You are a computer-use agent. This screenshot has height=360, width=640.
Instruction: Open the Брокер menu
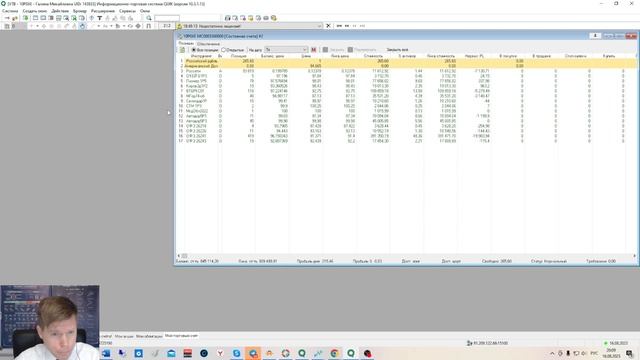(80, 11)
